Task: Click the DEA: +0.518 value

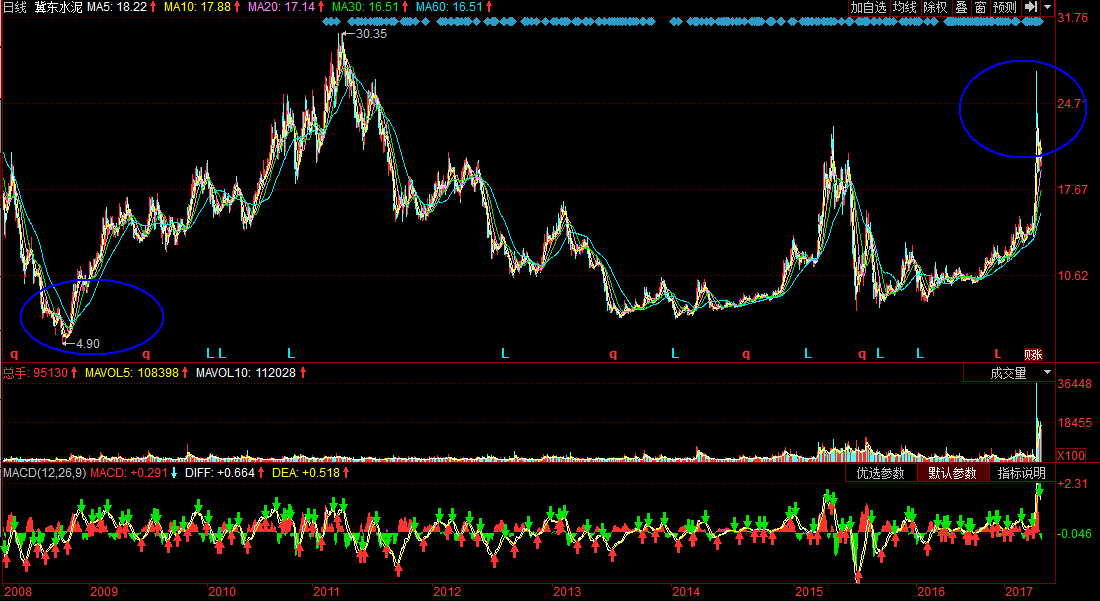Action: (306, 473)
